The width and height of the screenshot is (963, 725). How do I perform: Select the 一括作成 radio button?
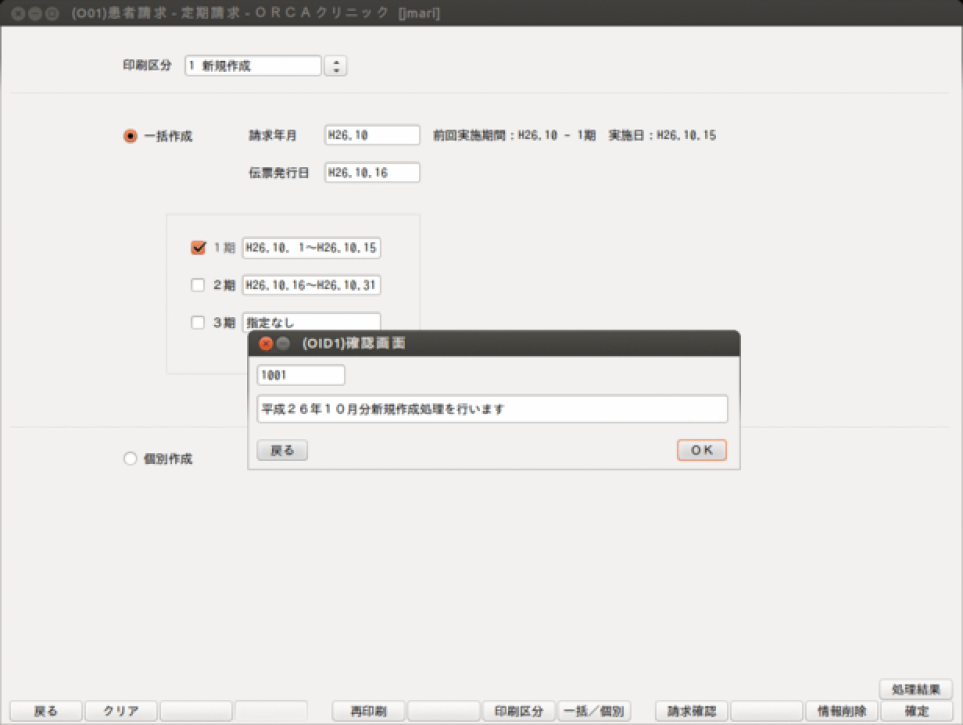click(130, 136)
